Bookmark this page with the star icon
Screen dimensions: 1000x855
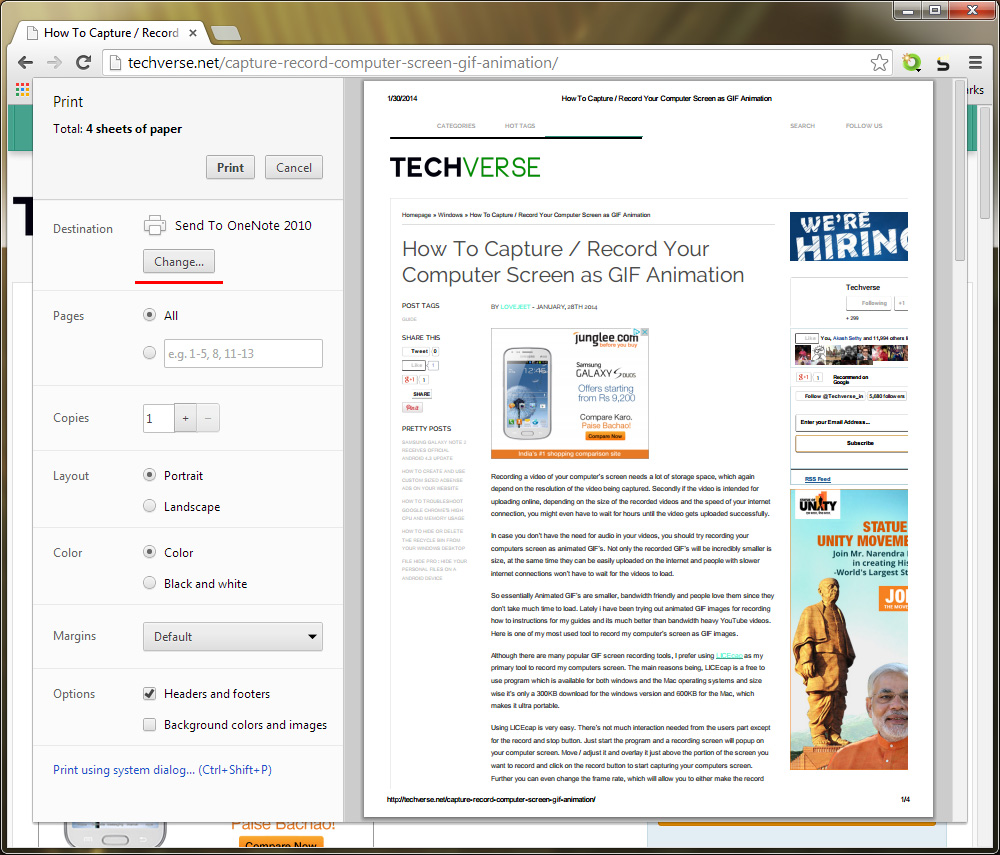click(x=879, y=62)
